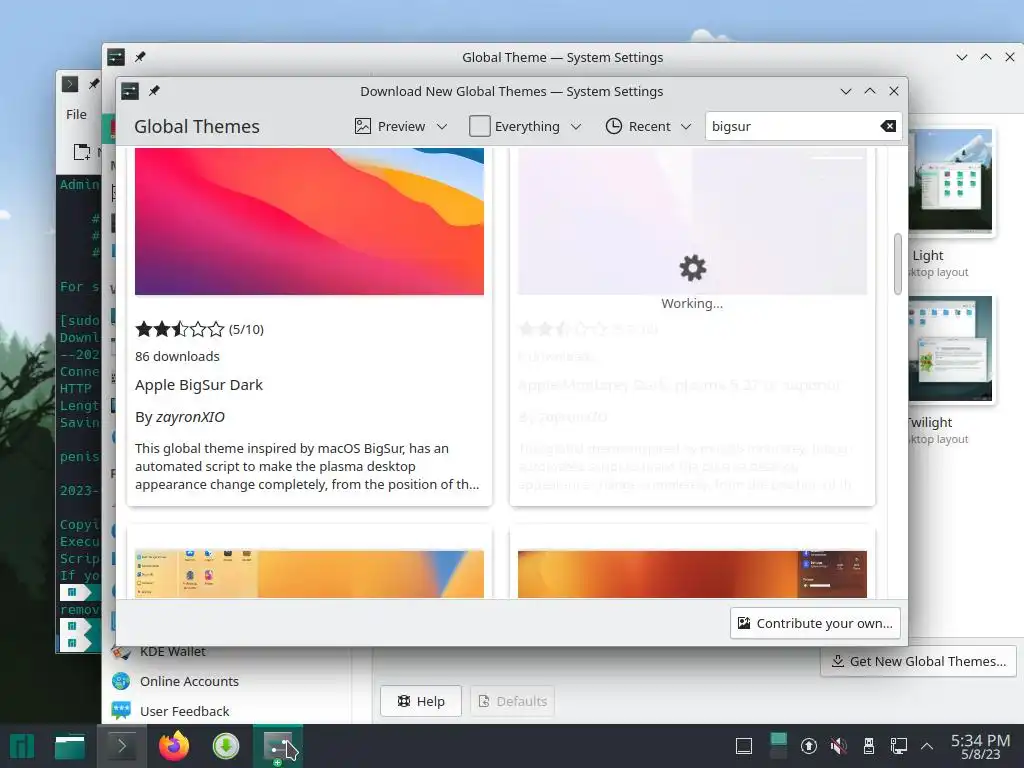Open the Everything filter dropdown
This screenshot has width=1024, height=768.
(525, 126)
